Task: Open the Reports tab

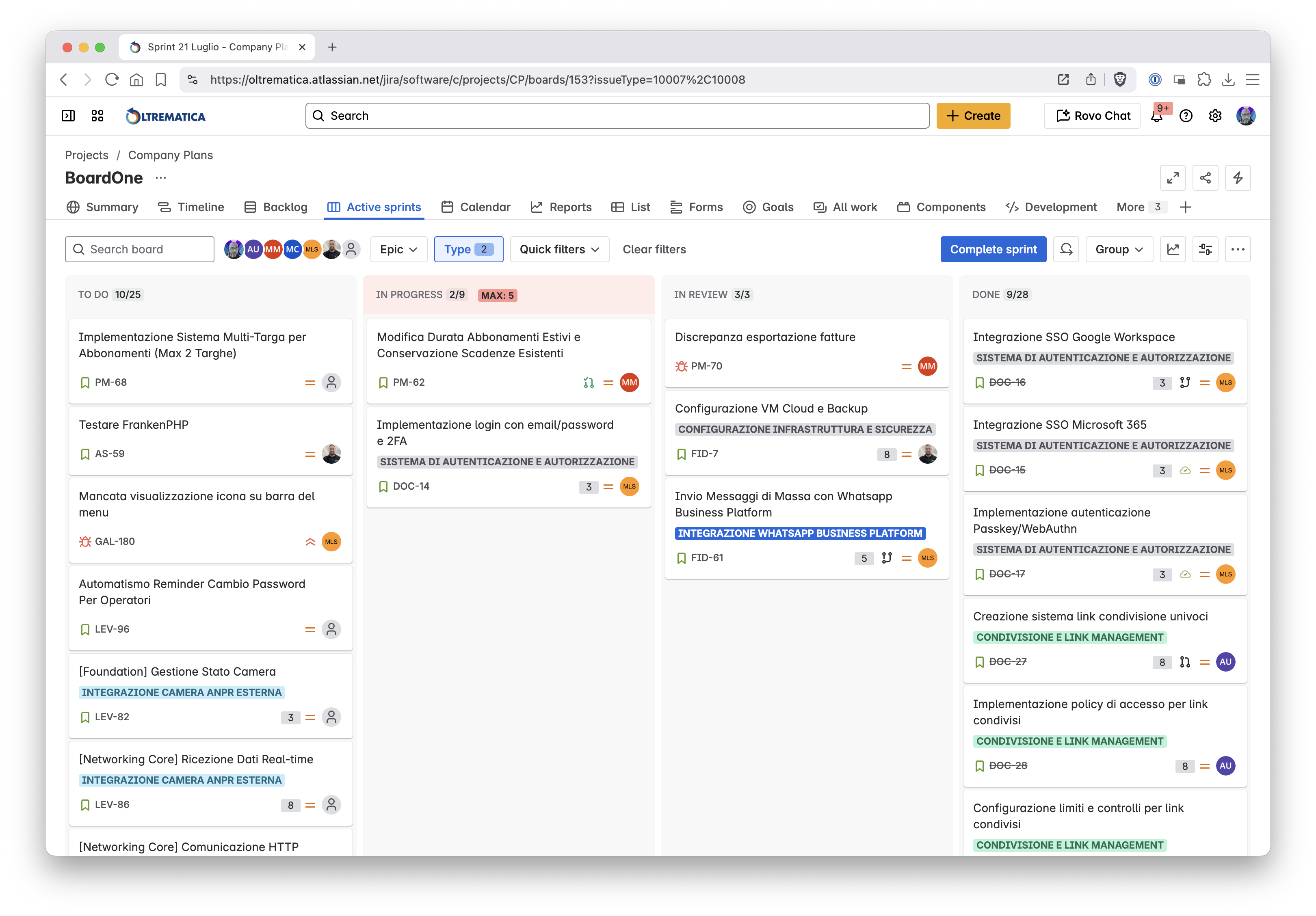Action: tap(561, 207)
